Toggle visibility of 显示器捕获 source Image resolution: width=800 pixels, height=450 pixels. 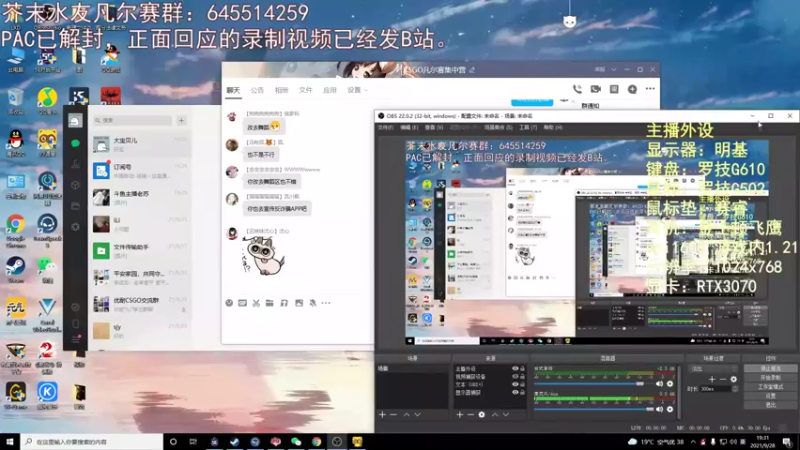pyautogui.click(x=515, y=392)
